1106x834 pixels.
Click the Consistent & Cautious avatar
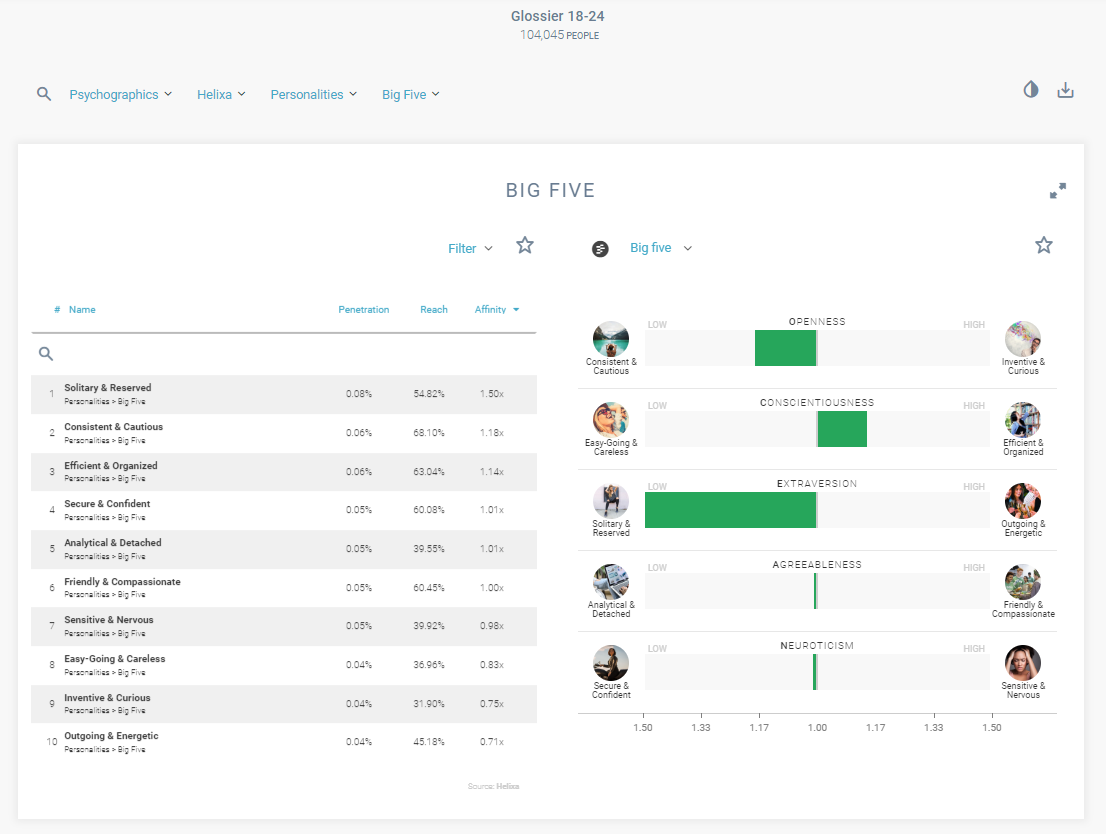click(x=611, y=339)
